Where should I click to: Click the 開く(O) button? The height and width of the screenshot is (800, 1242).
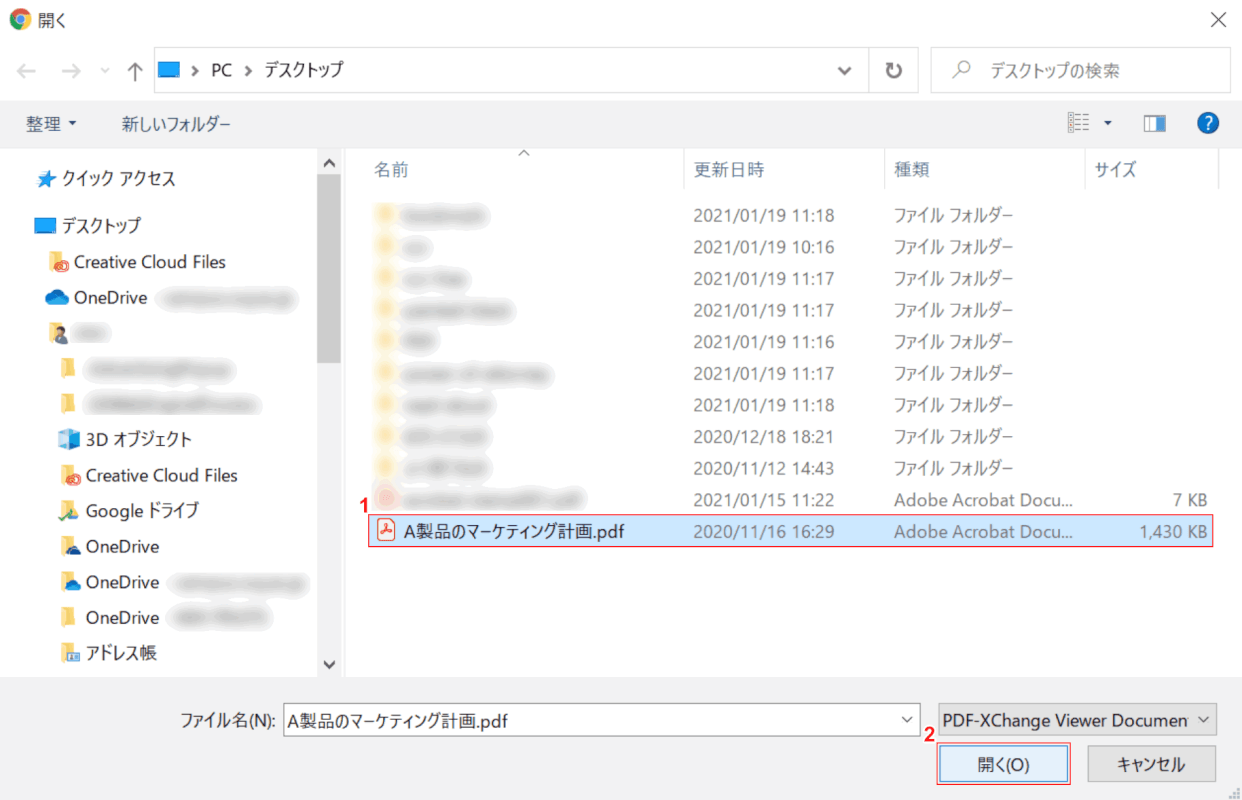tap(1003, 764)
